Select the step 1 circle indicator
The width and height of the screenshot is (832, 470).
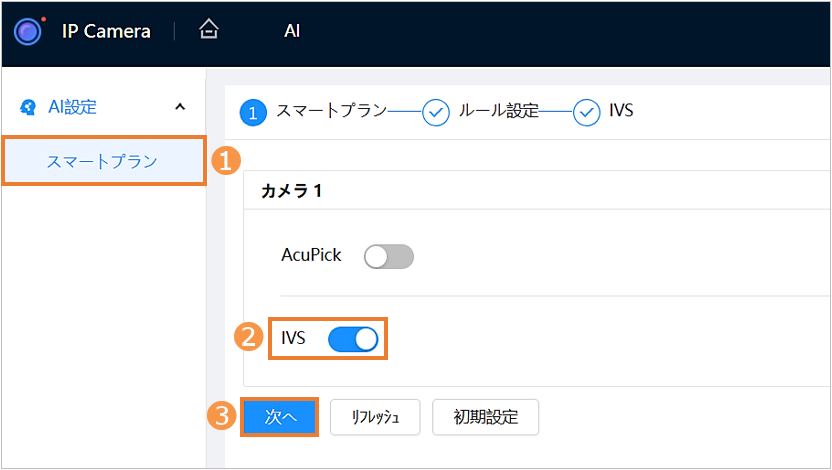[253, 112]
